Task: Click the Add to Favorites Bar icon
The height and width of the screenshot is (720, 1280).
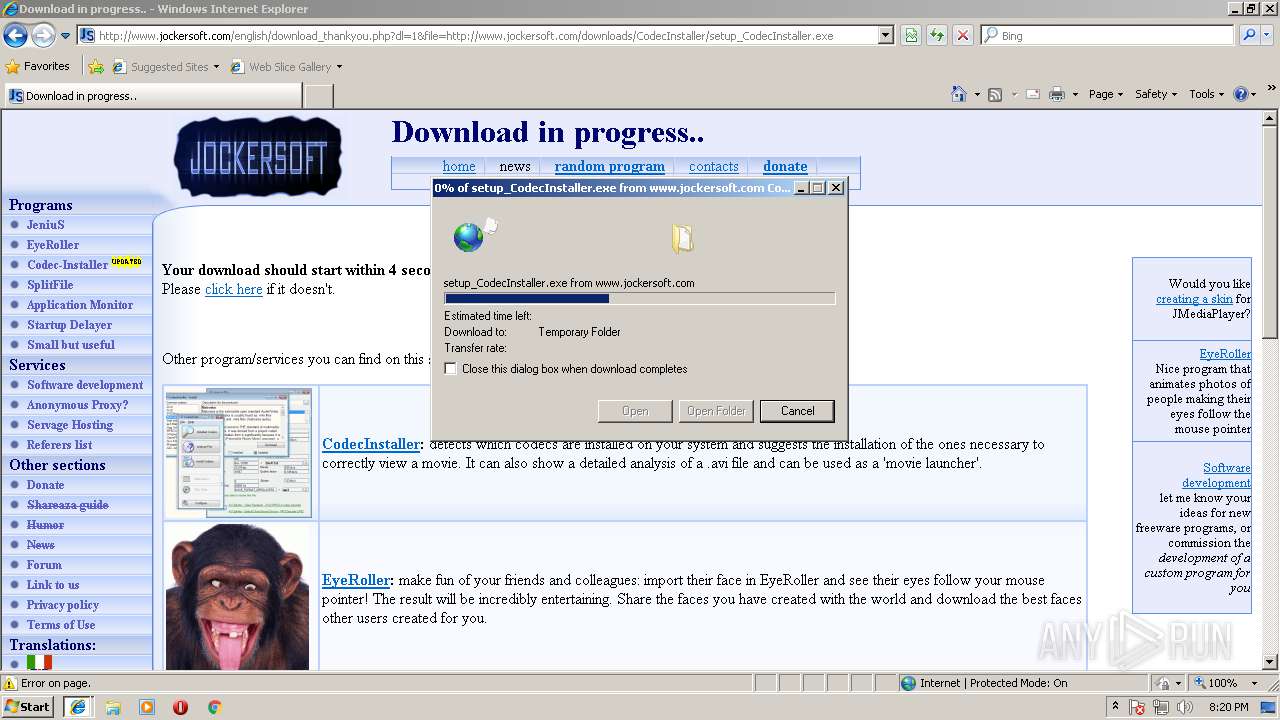Action: click(96, 67)
